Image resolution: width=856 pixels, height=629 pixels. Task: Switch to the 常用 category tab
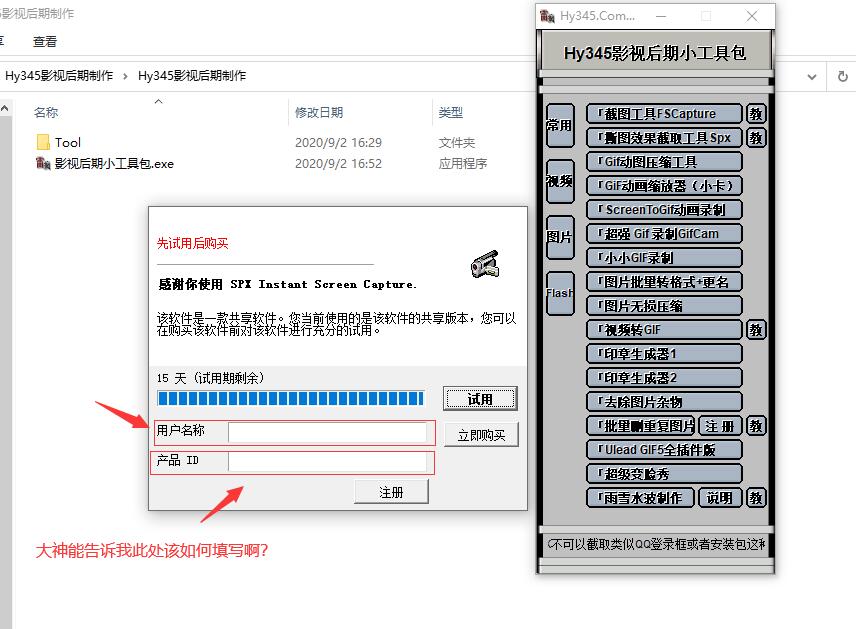coord(560,126)
